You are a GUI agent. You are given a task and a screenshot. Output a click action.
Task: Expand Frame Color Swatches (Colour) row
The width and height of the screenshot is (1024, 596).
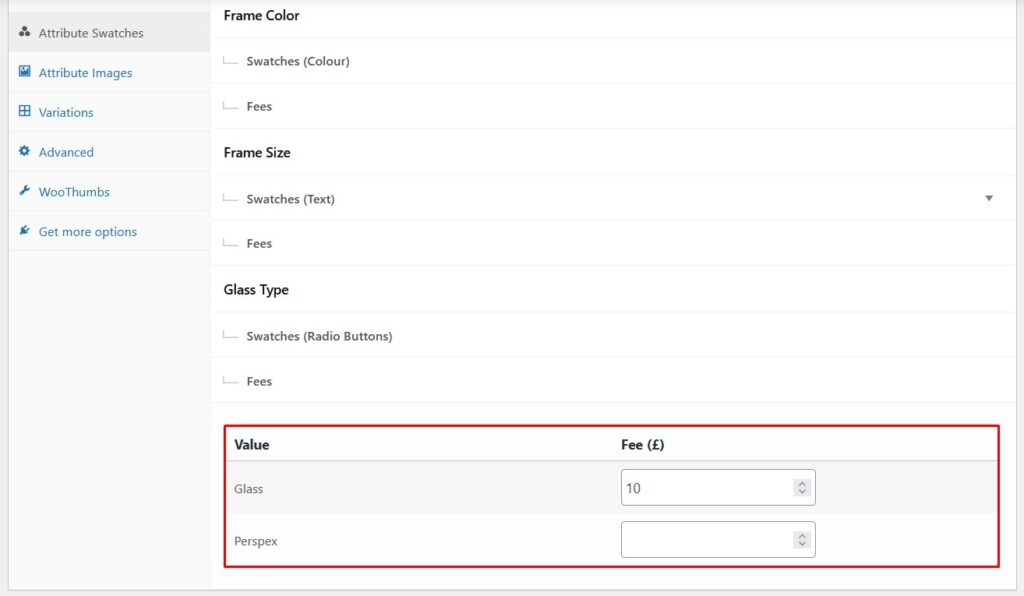(x=298, y=61)
